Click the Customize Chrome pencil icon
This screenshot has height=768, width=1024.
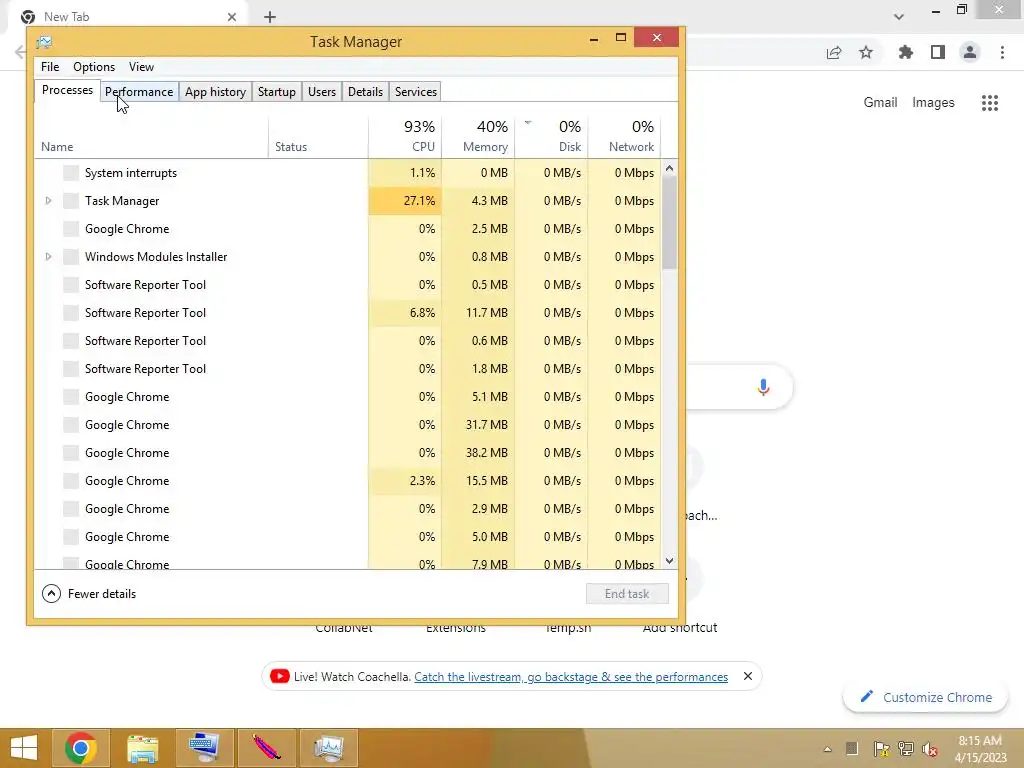[x=866, y=697]
